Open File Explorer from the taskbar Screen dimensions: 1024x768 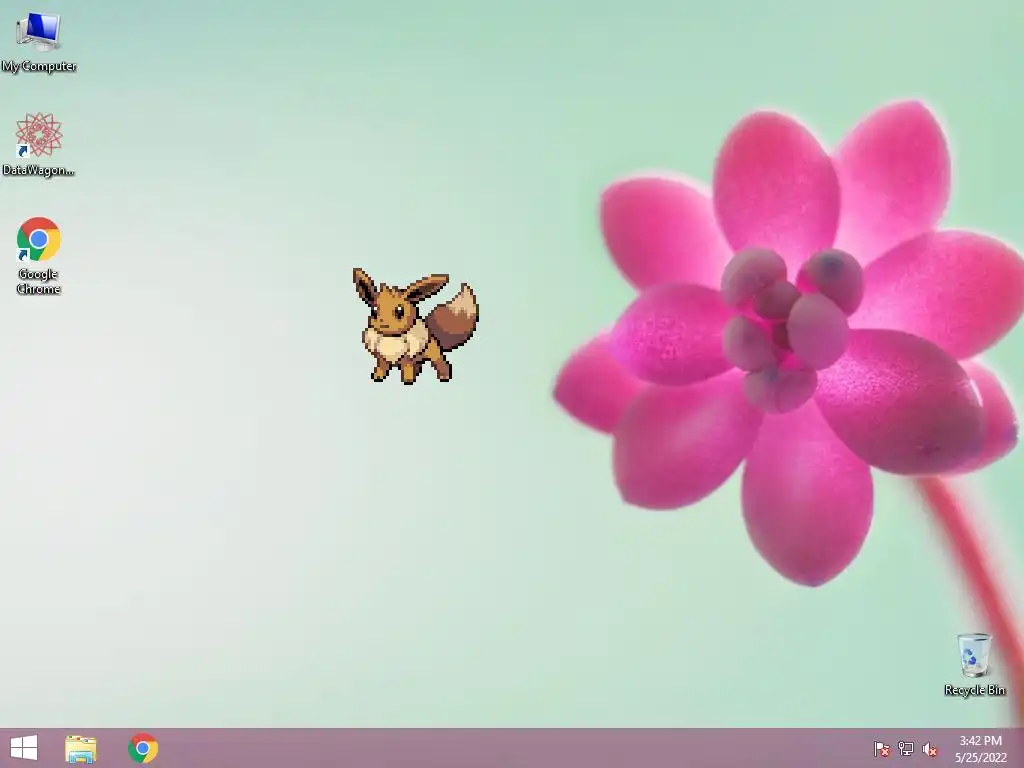click(81, 748)
